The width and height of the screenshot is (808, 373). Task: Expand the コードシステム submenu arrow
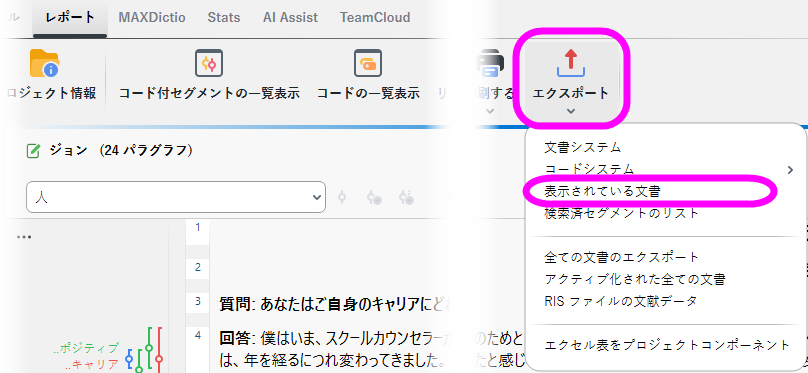790,169
